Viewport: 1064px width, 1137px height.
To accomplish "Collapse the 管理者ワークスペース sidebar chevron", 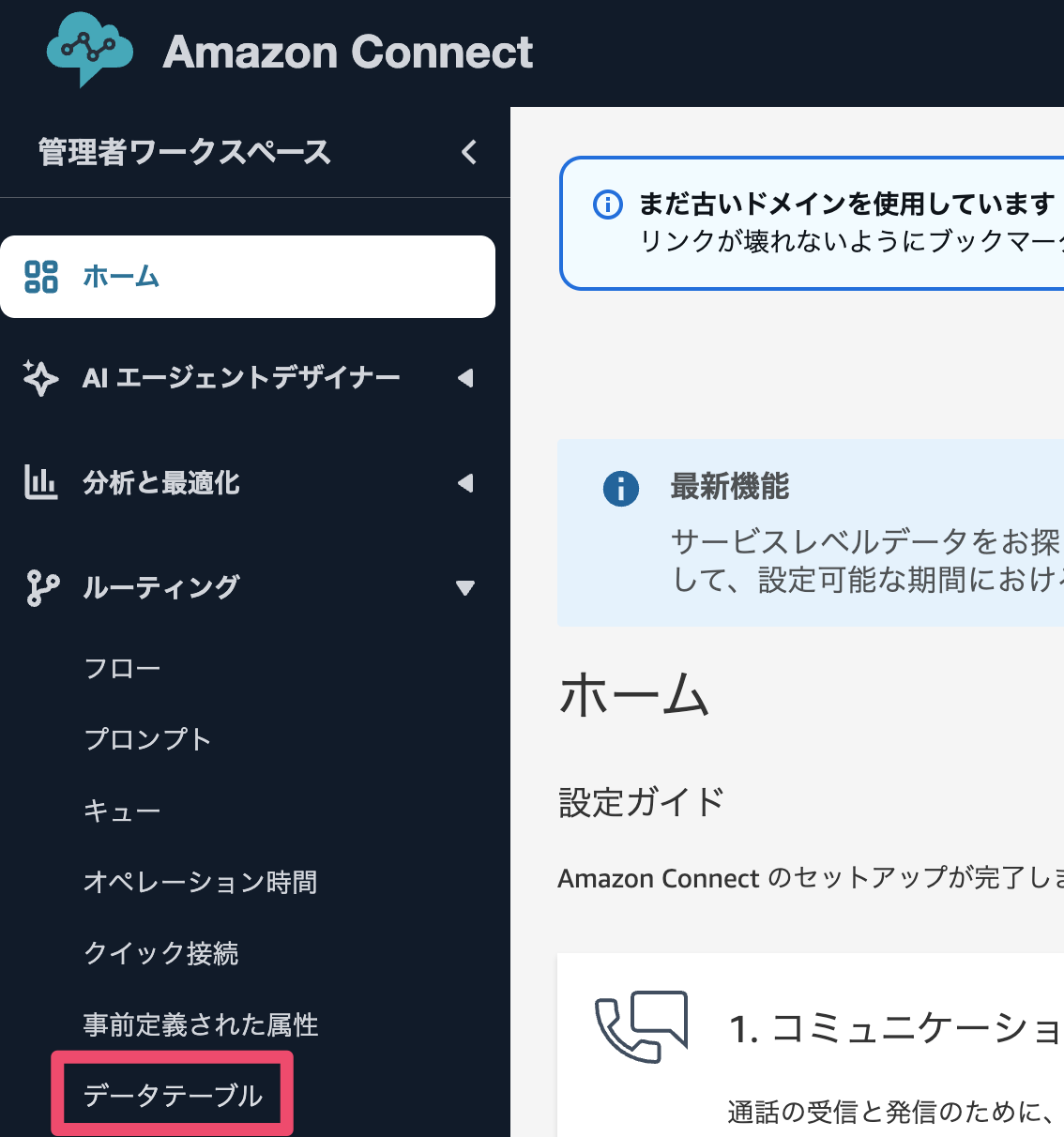I will [x=469, y=152].
